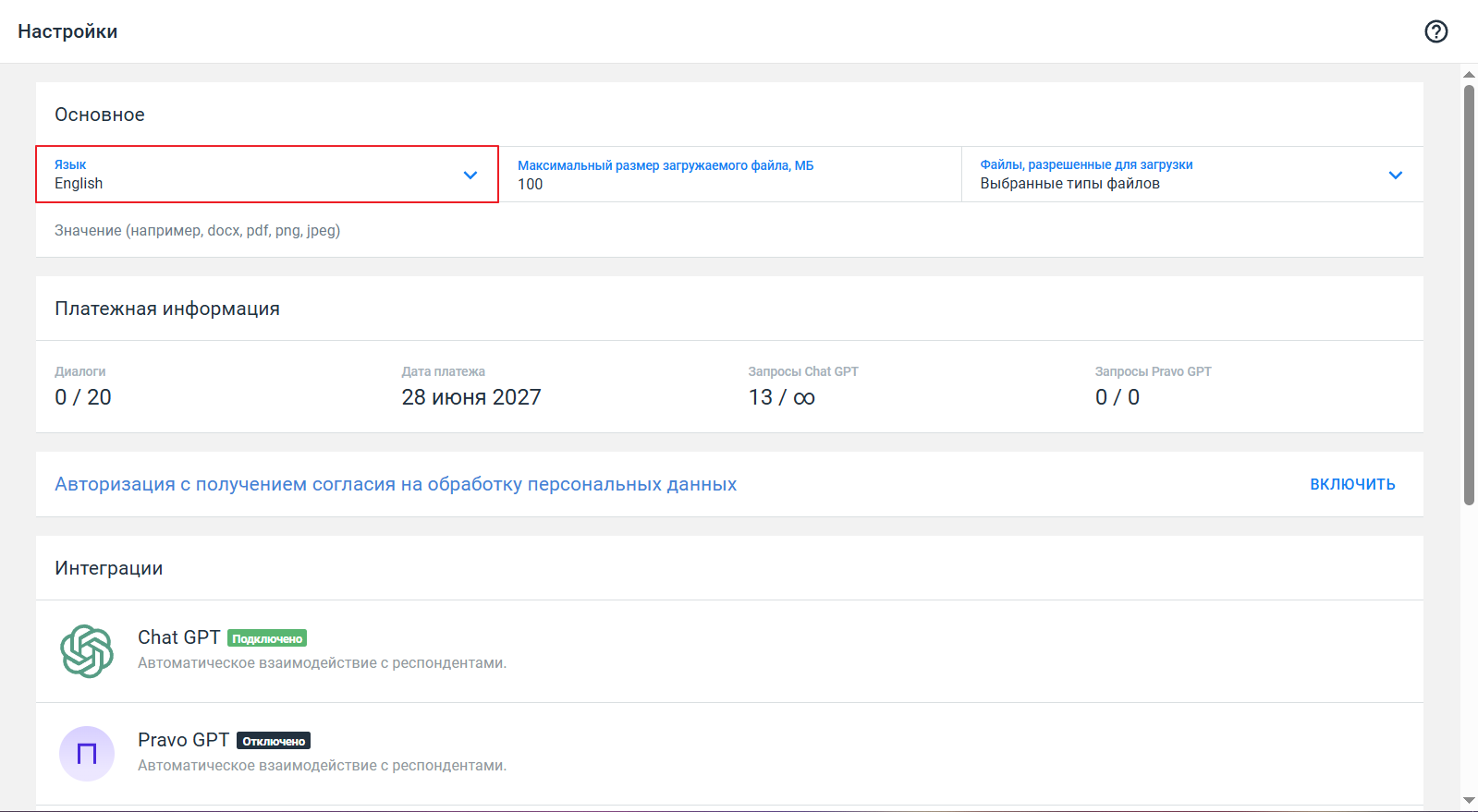Click the scrollbar up arrow
1478x812 pixels.
click(x=1469, y=74)
